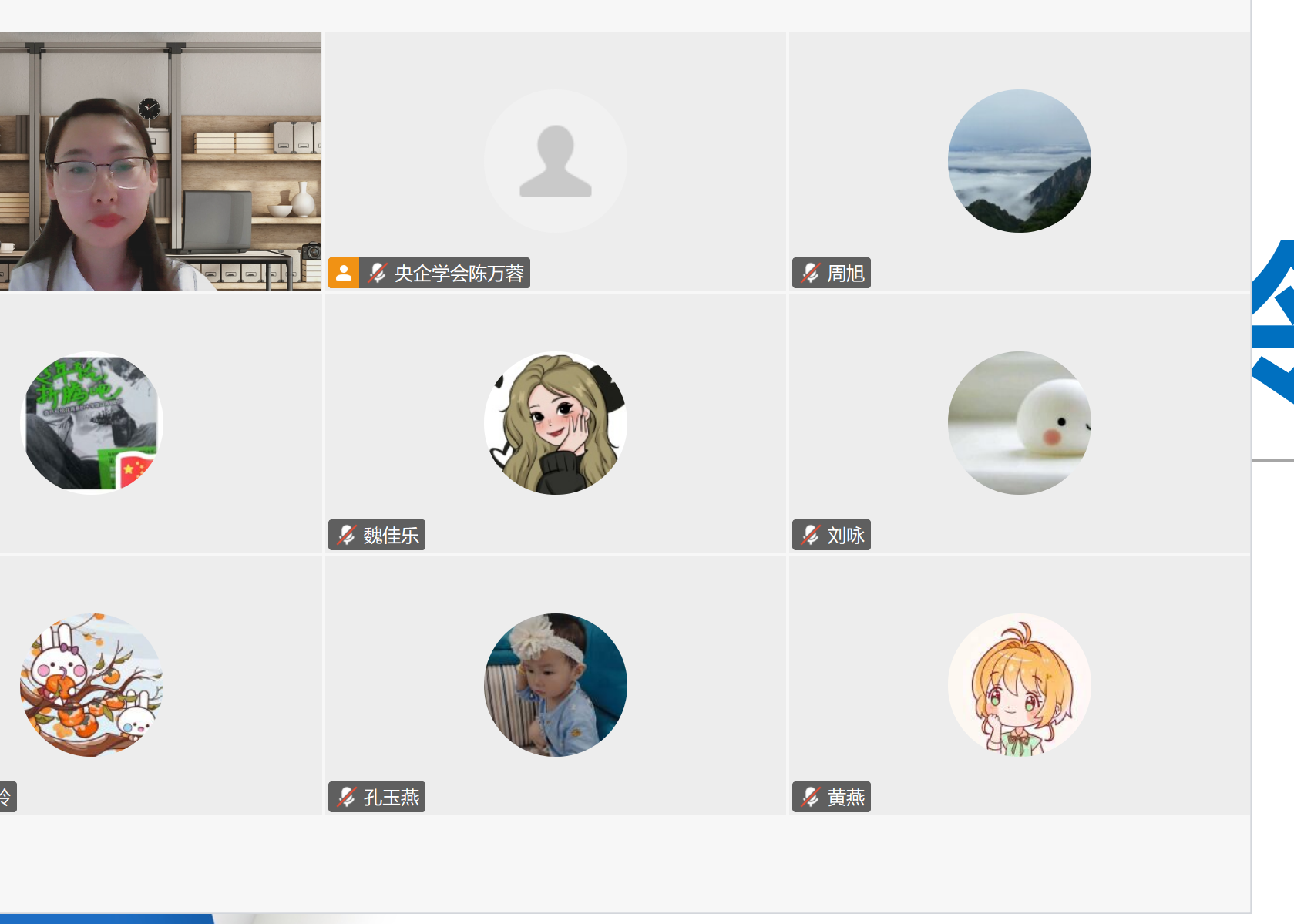Viewport: 1294px width, 924px height.
Task: Select the bunny and persimmon tree avatar
Action: pyautogui.click(x=92, y=685)
